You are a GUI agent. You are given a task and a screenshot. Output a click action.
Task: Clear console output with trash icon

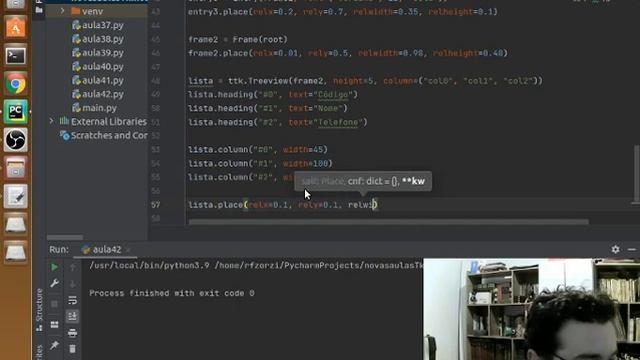coord(72,349)
